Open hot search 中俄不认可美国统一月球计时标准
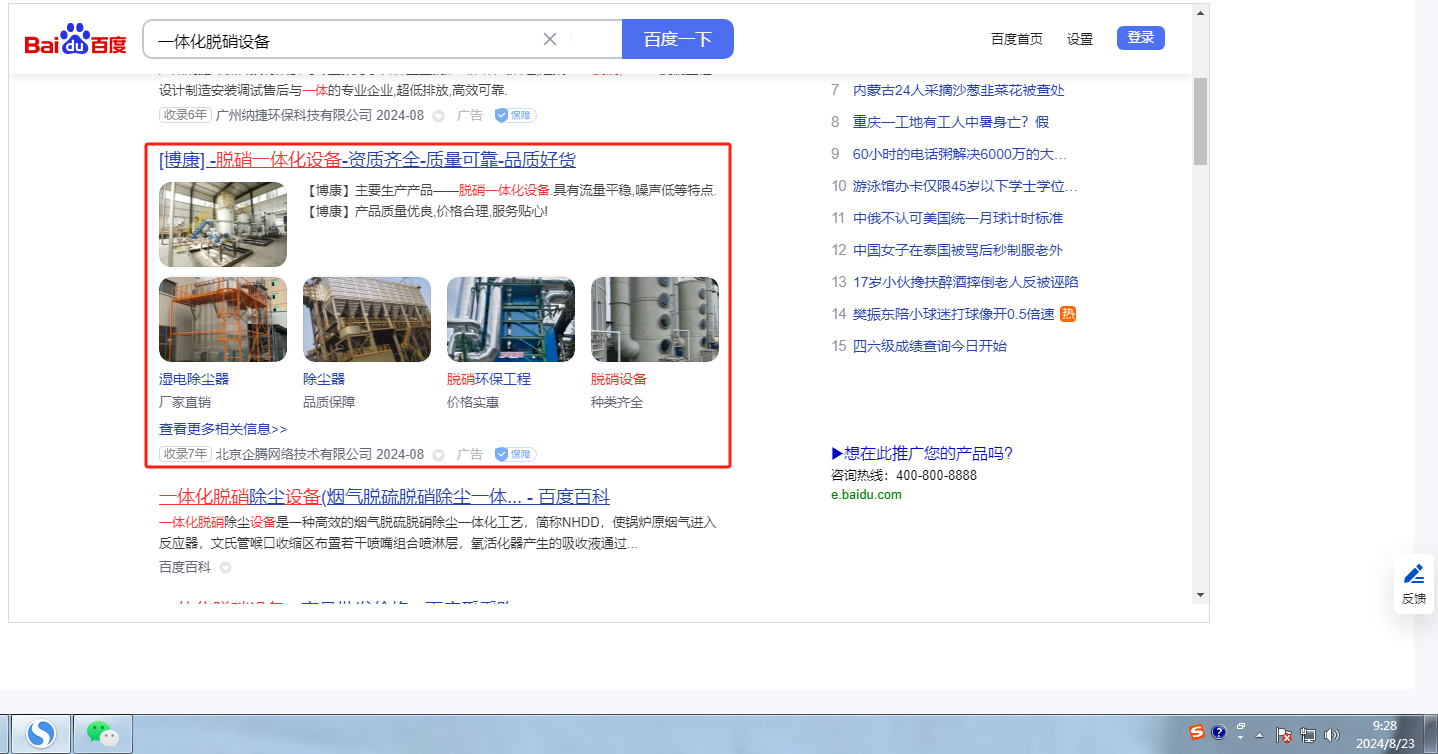The image size is (1438, 754). 958,218
